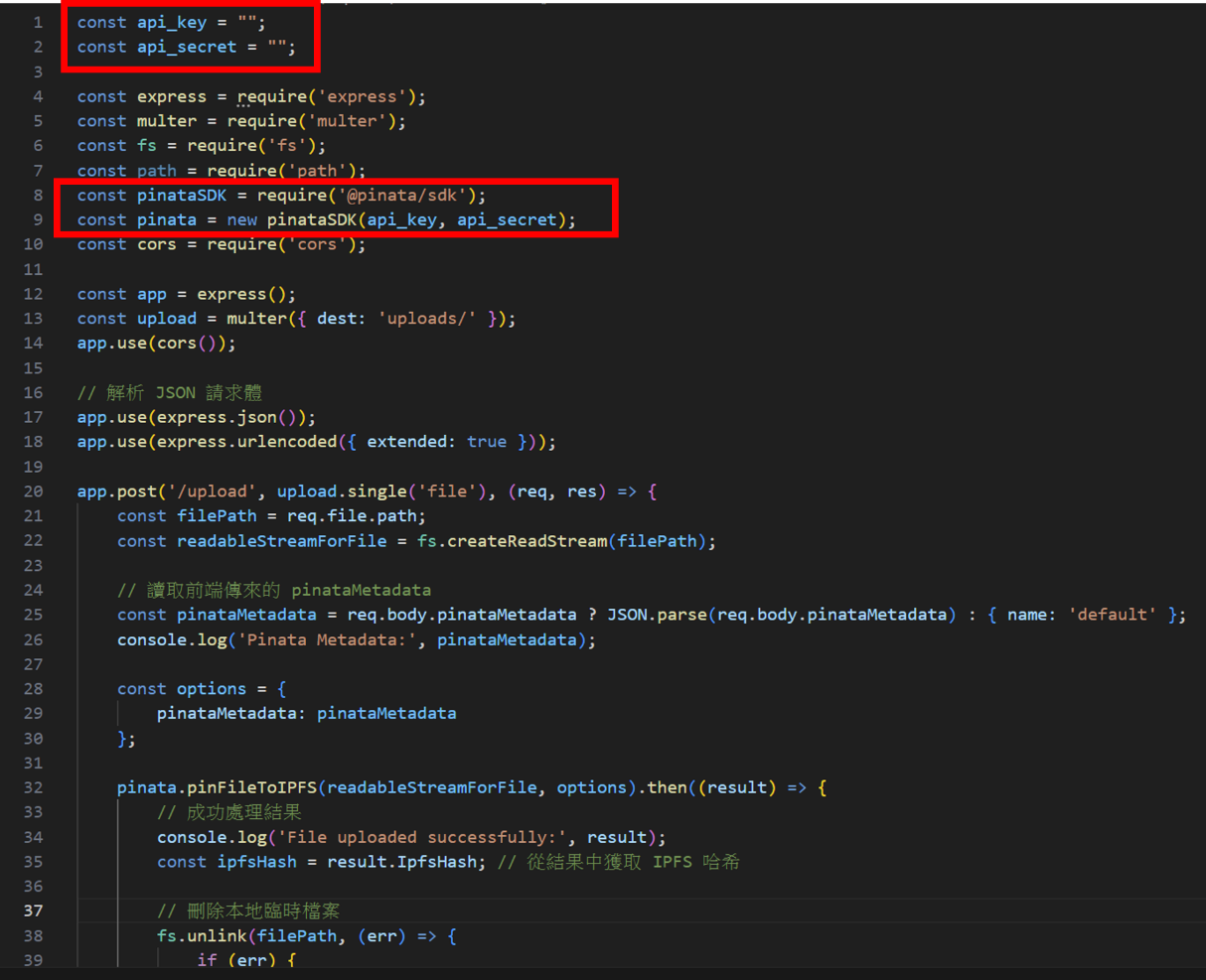Click line number 30 in the gutter
1206x980 pixels.
pos(34,738)
